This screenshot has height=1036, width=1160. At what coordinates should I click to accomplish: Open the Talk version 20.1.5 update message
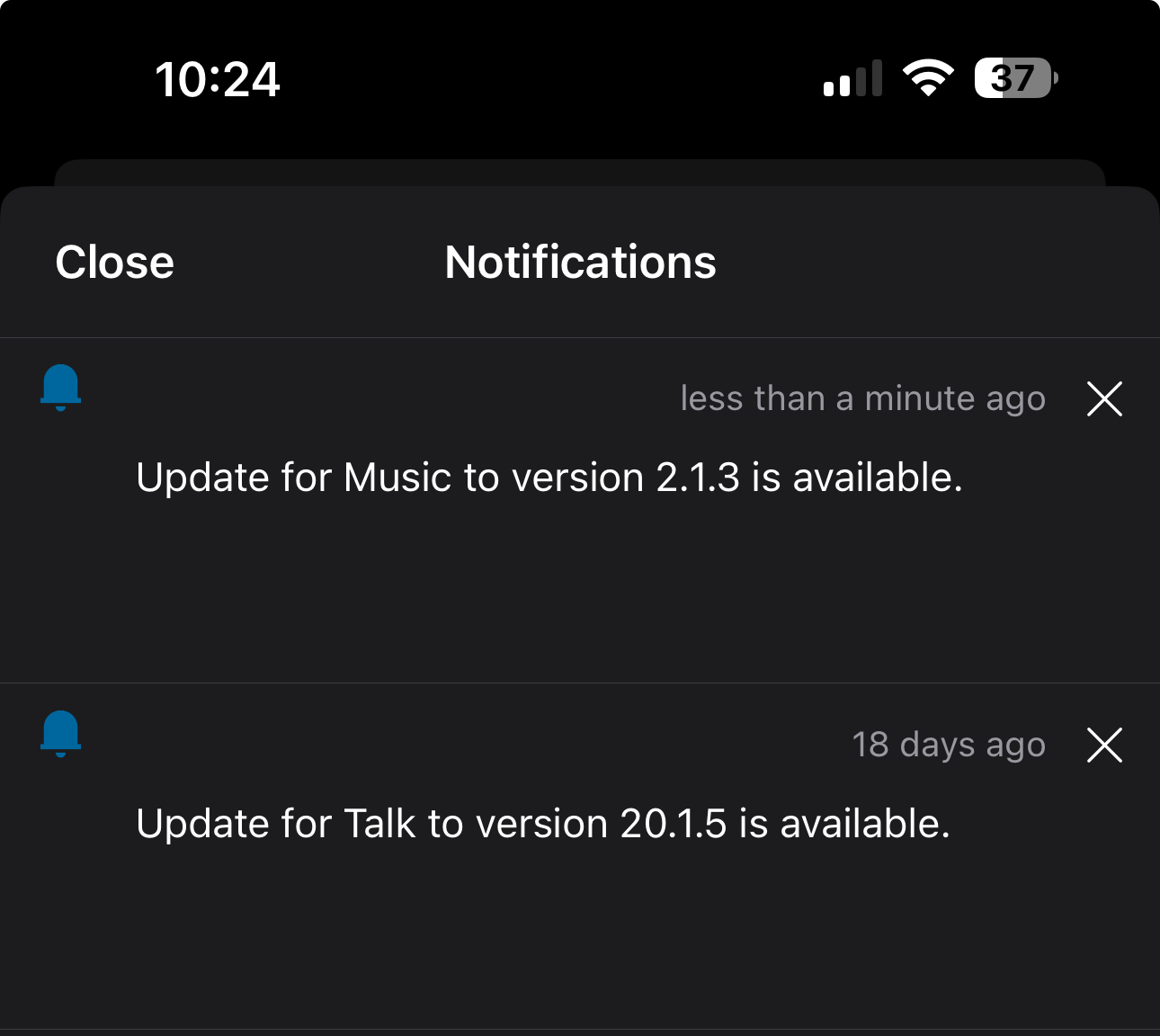pos(543,824)
